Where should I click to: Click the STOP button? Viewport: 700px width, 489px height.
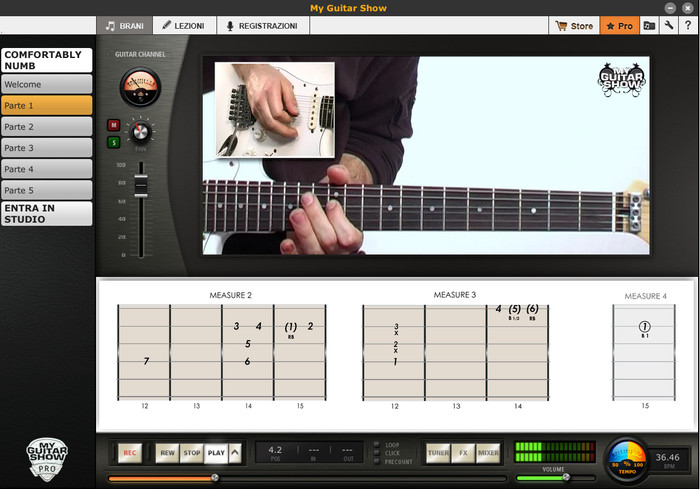[x=192, y=453]
